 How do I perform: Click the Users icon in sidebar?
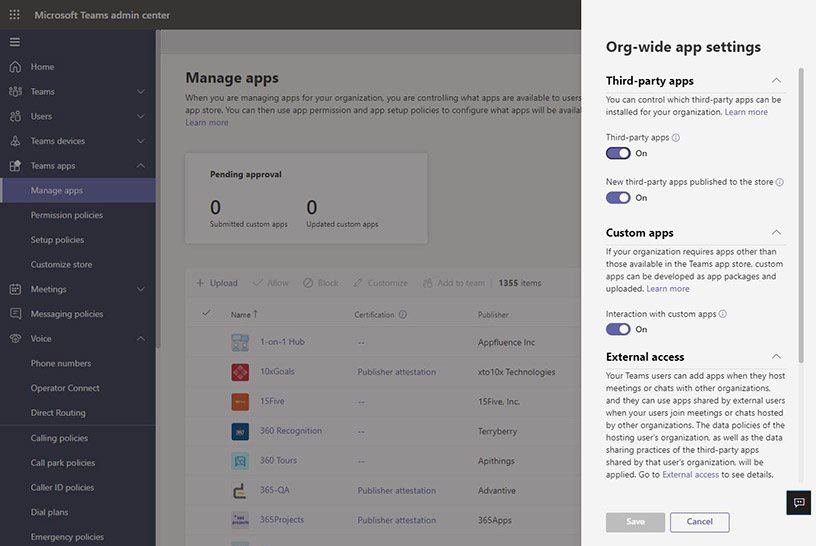(x=15, y=116)
